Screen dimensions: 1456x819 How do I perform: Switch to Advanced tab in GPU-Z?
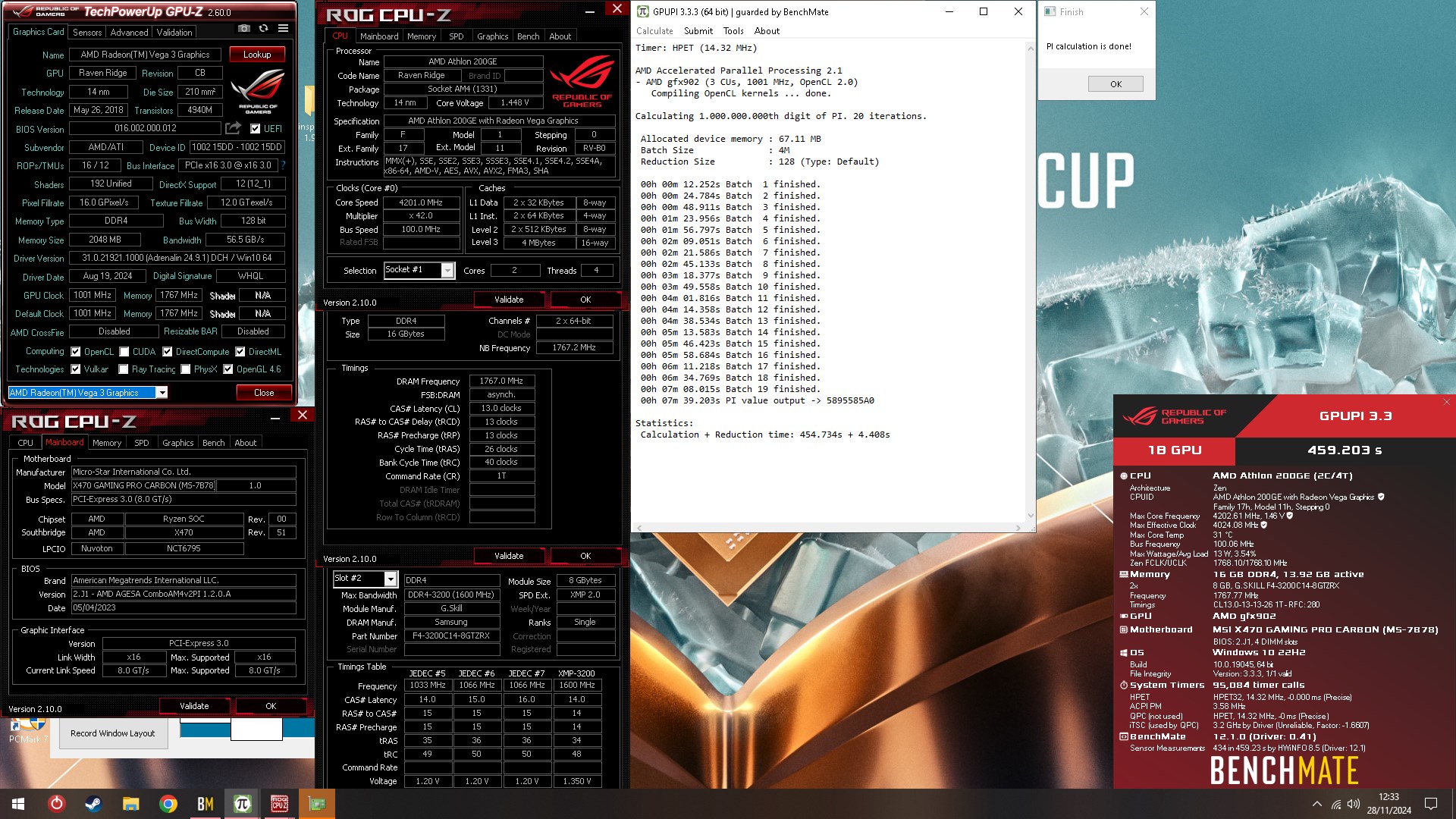[129, 33]
